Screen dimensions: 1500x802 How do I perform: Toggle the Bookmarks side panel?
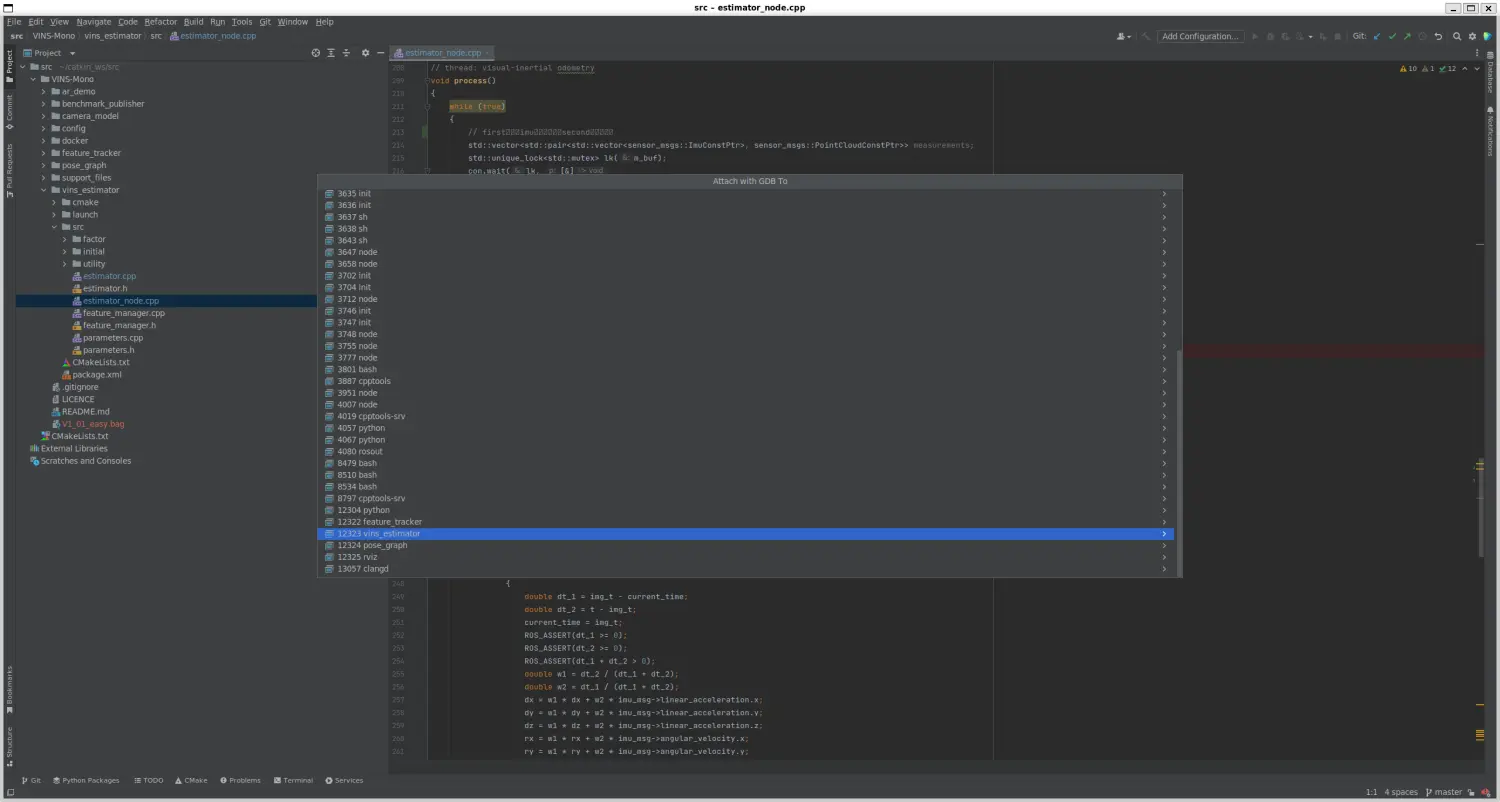[x=10, y=687]
